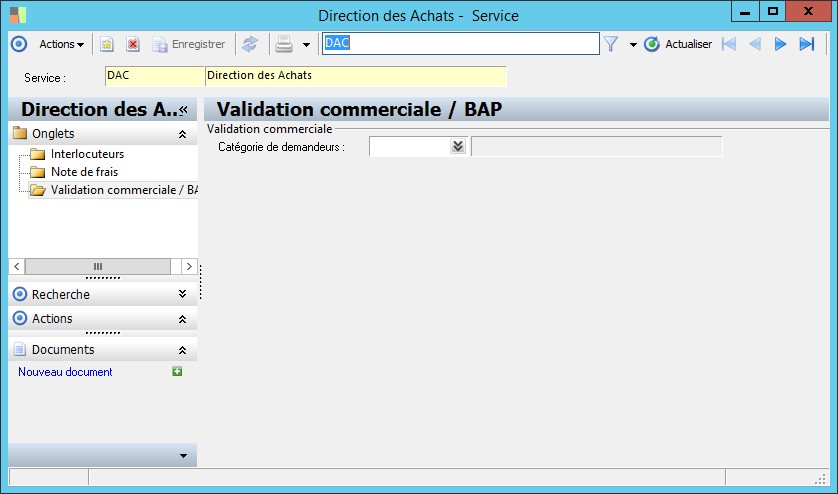Click the Catégorie de demandeurs description field
The image size is (838, 494).
(x=596, y=146)
